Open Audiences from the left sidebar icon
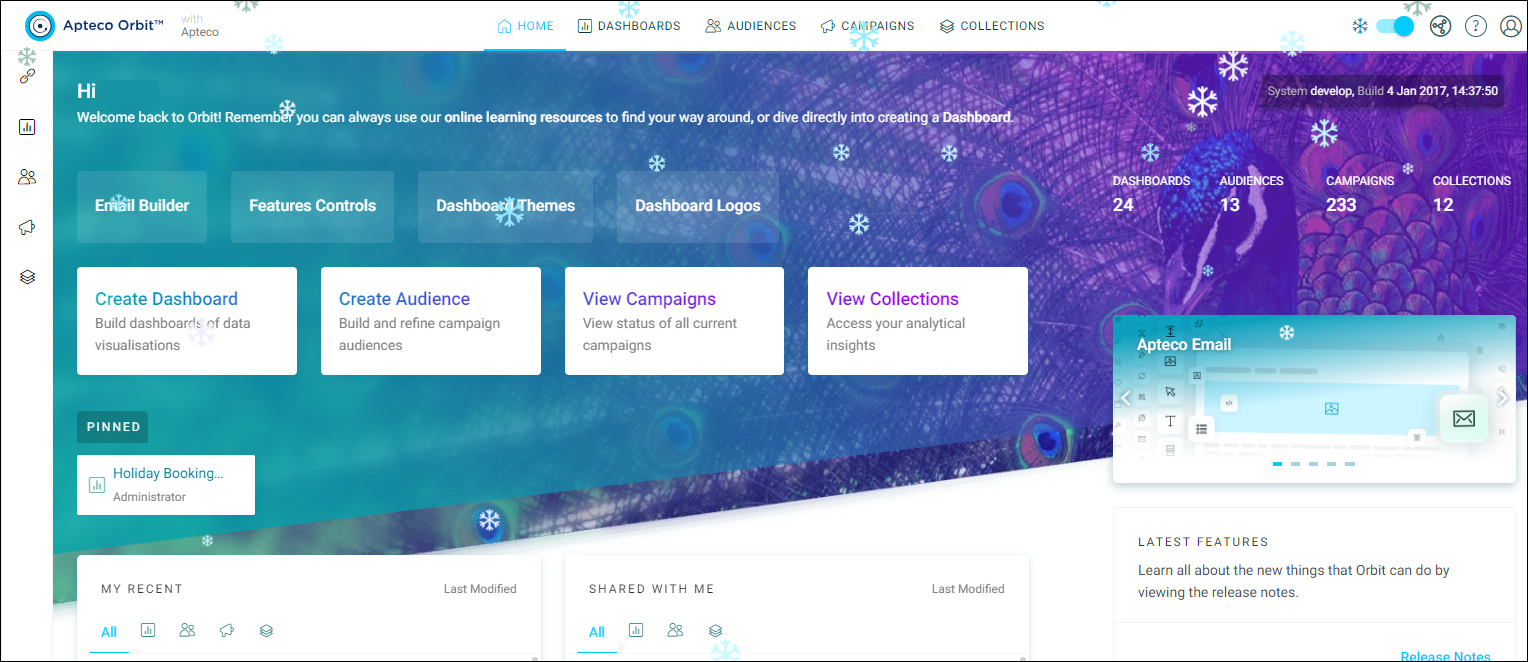Viewport: 1528px width, 662px height. (27, 177)
